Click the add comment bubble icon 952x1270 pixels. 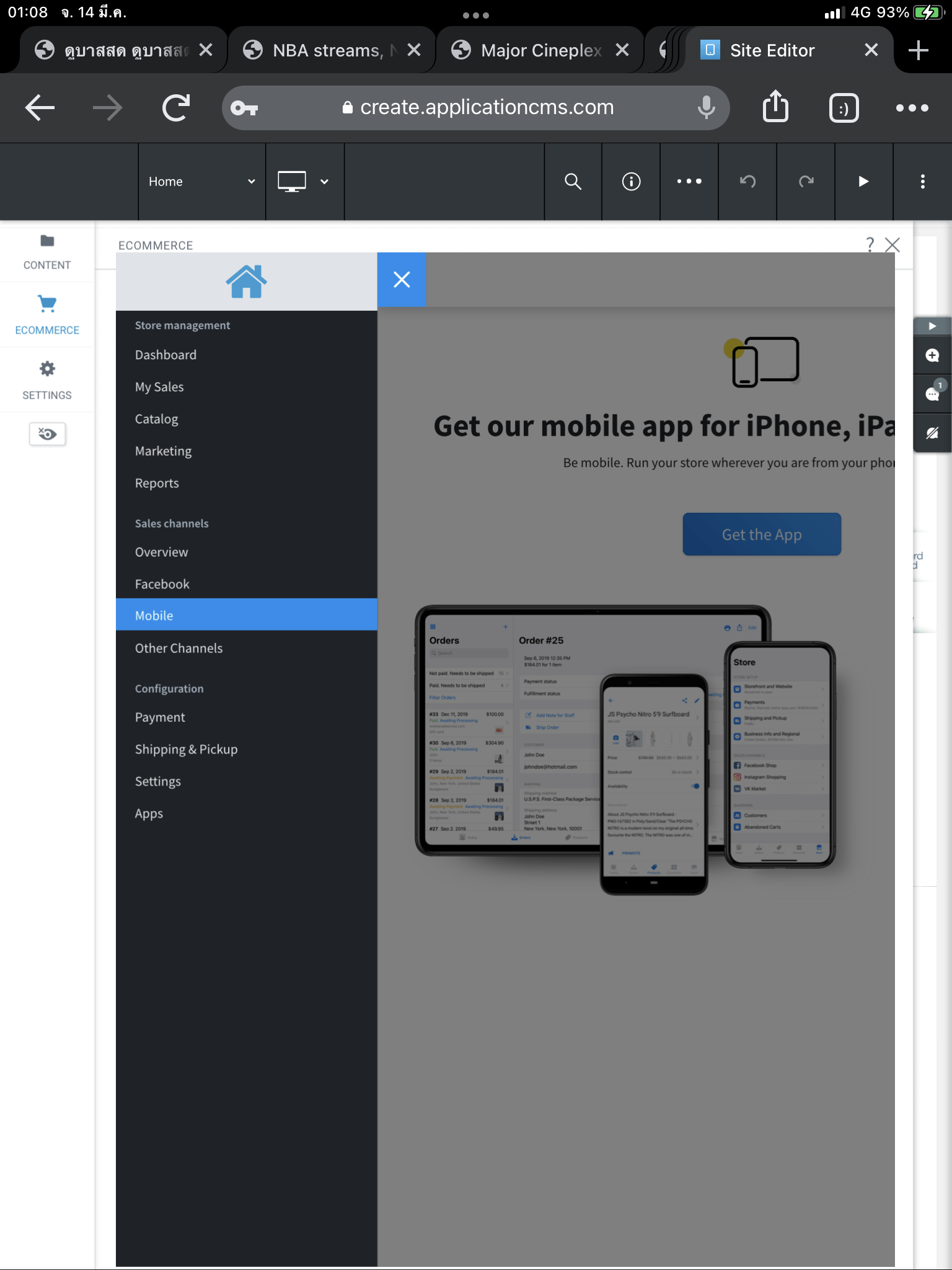(932, 355)
